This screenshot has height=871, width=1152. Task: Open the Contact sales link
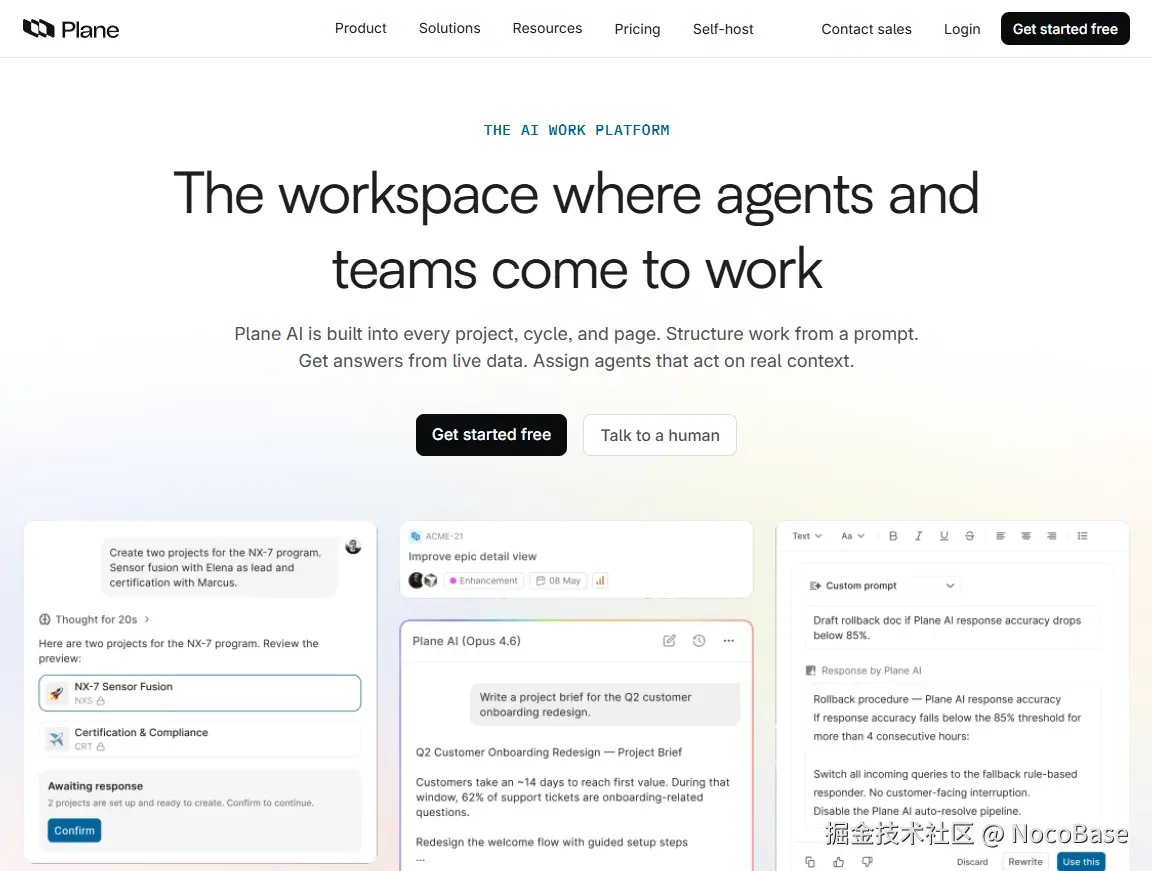pos(866,29)
